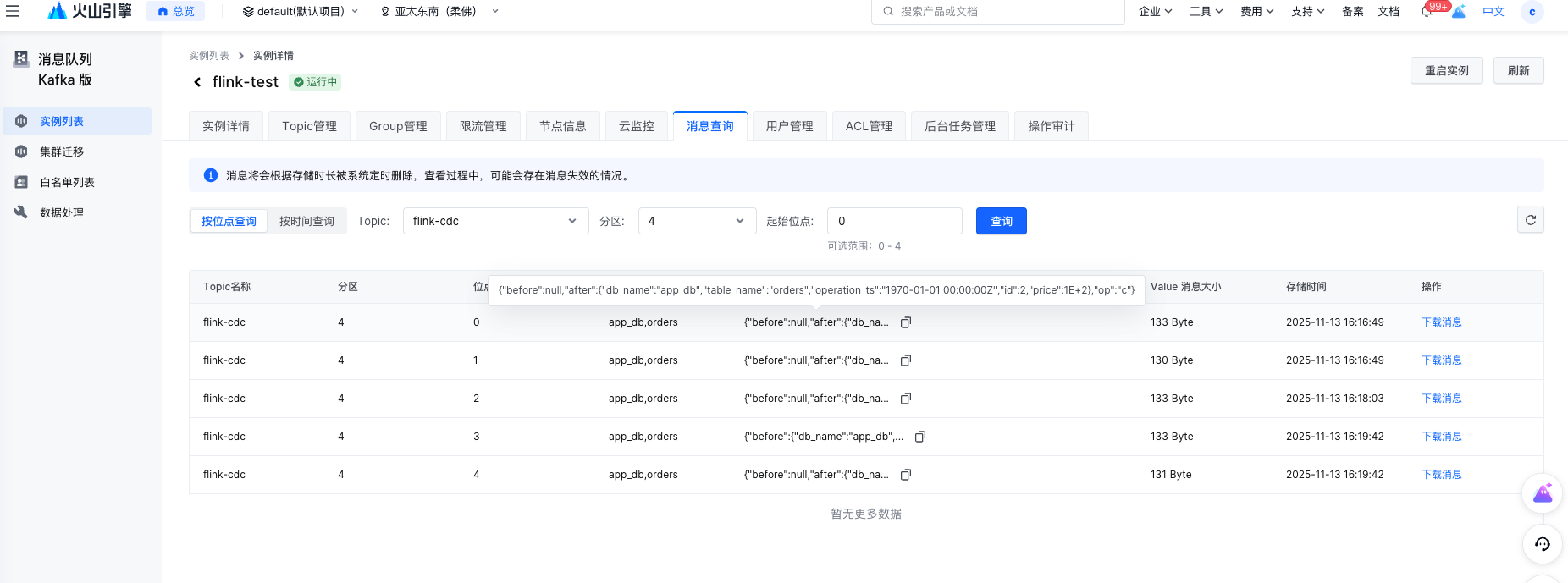Expand the default project selector
Screen dimensions: 1568x583
pyautogui.click(x=301, y=12)
